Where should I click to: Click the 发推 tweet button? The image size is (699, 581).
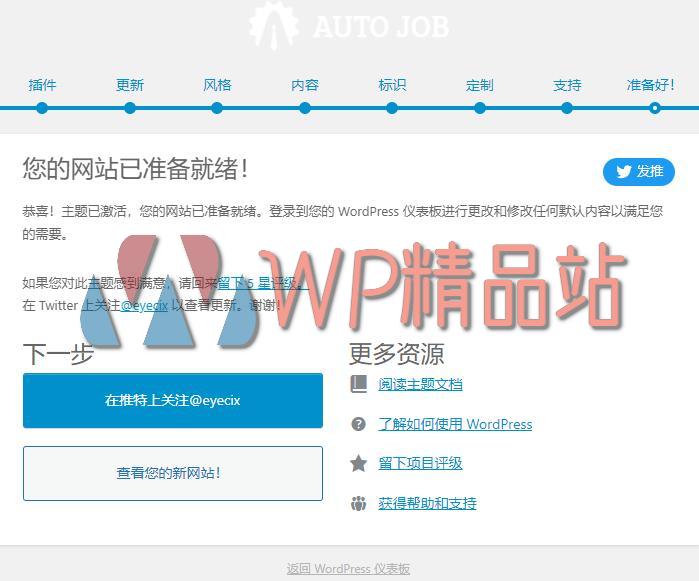tap(638, 171)
